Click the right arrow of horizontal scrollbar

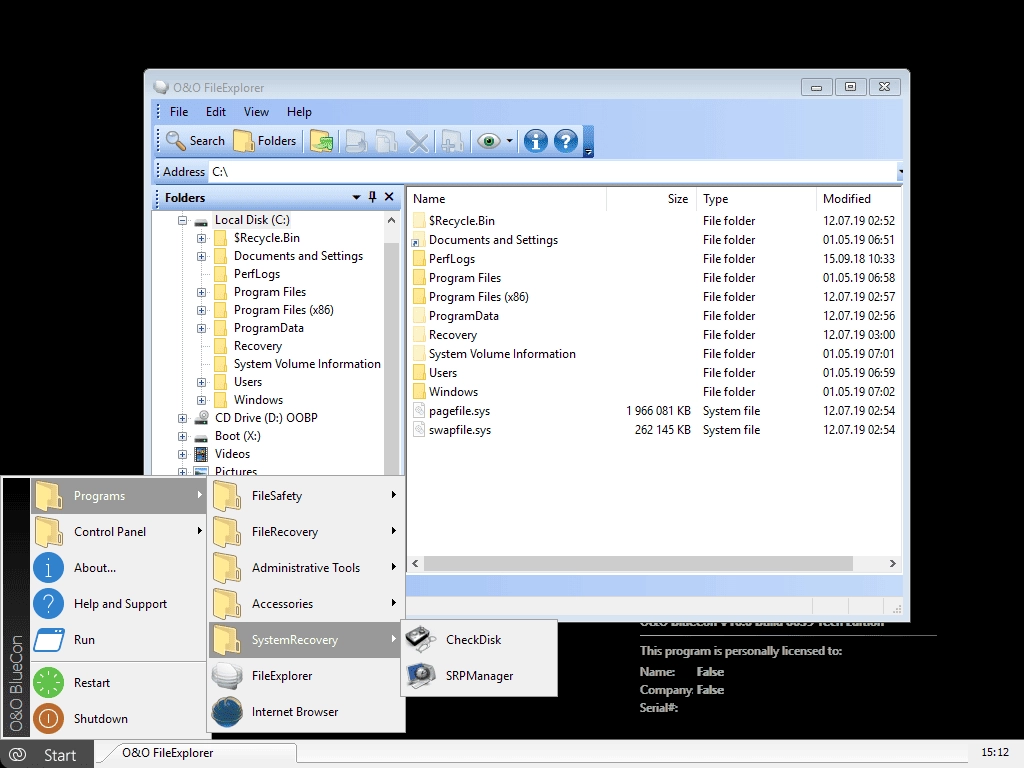[x=893, y=563]
